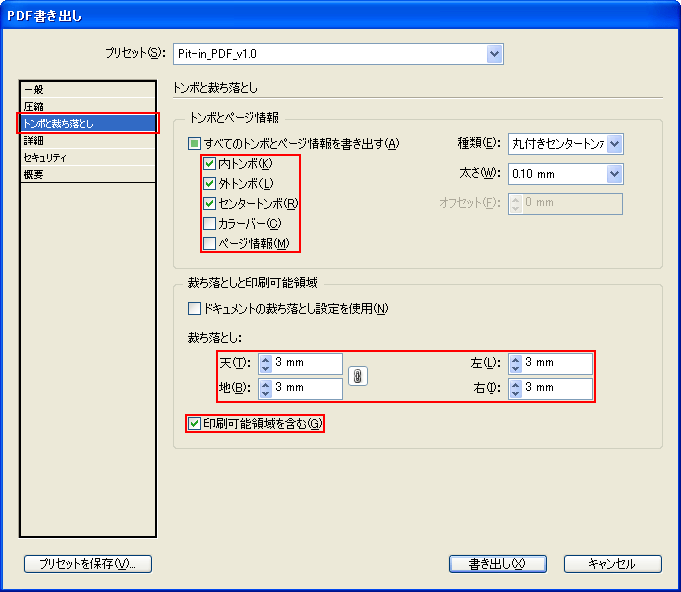Enable the カラーバー checkbox
The image size is (681, 592).
click(209, 224)
